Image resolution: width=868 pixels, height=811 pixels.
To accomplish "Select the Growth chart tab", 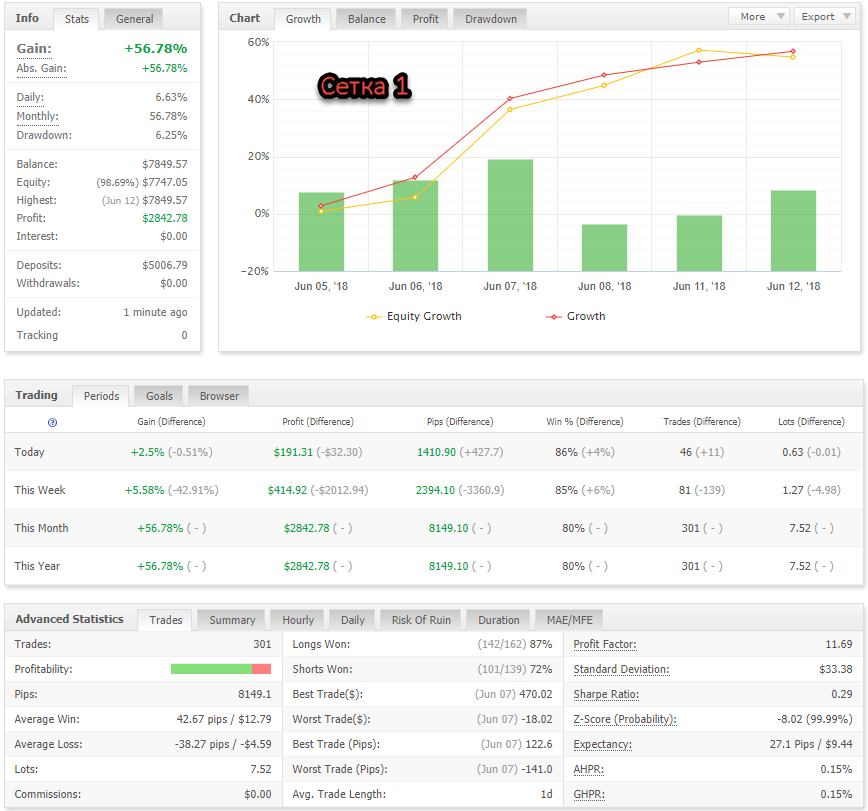I will [x=303, y=19].
